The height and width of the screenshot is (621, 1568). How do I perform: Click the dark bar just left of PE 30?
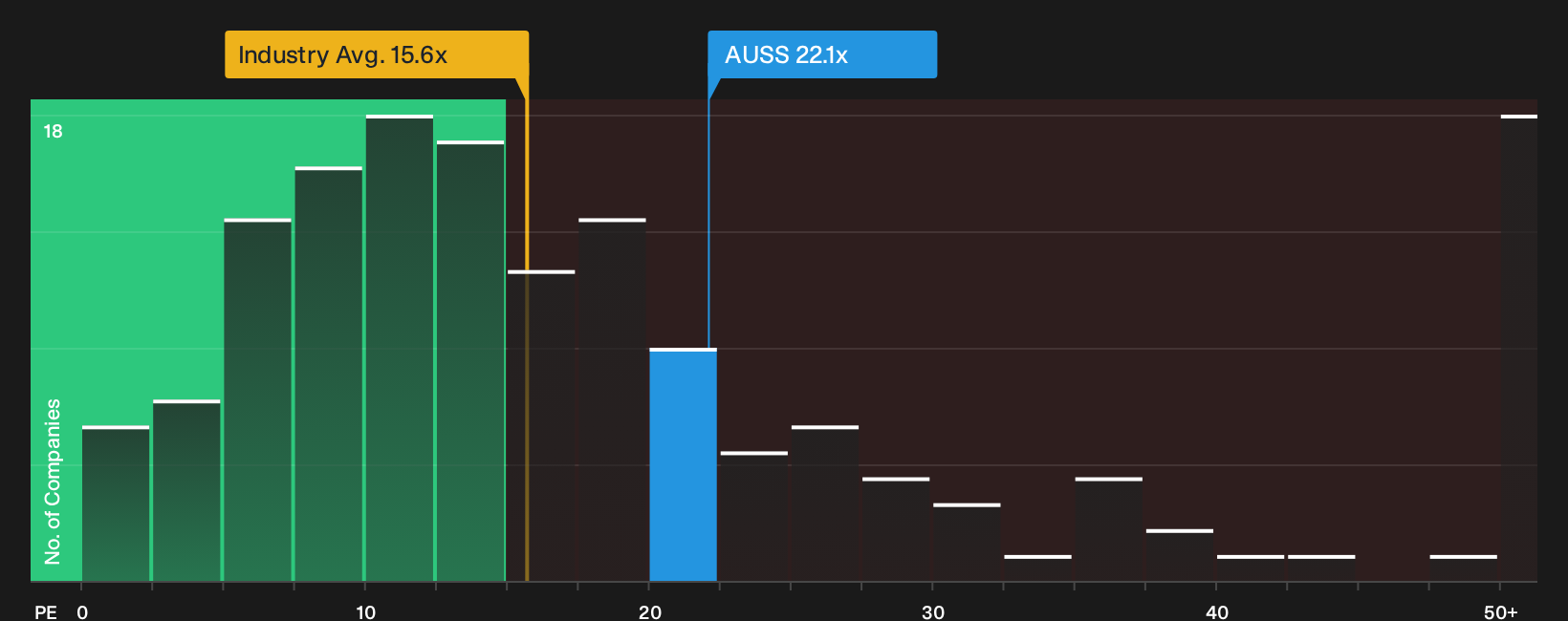click(x=896, y=529)
